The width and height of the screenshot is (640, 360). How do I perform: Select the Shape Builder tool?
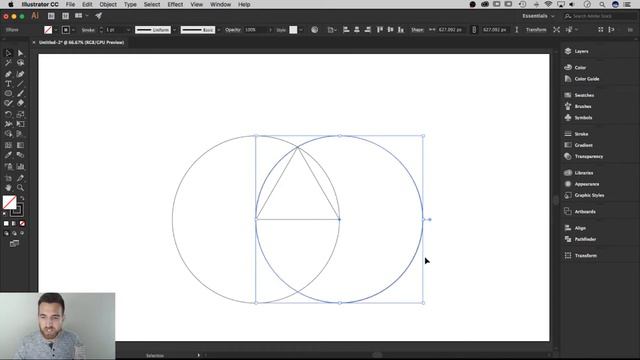tap(8, 134)
